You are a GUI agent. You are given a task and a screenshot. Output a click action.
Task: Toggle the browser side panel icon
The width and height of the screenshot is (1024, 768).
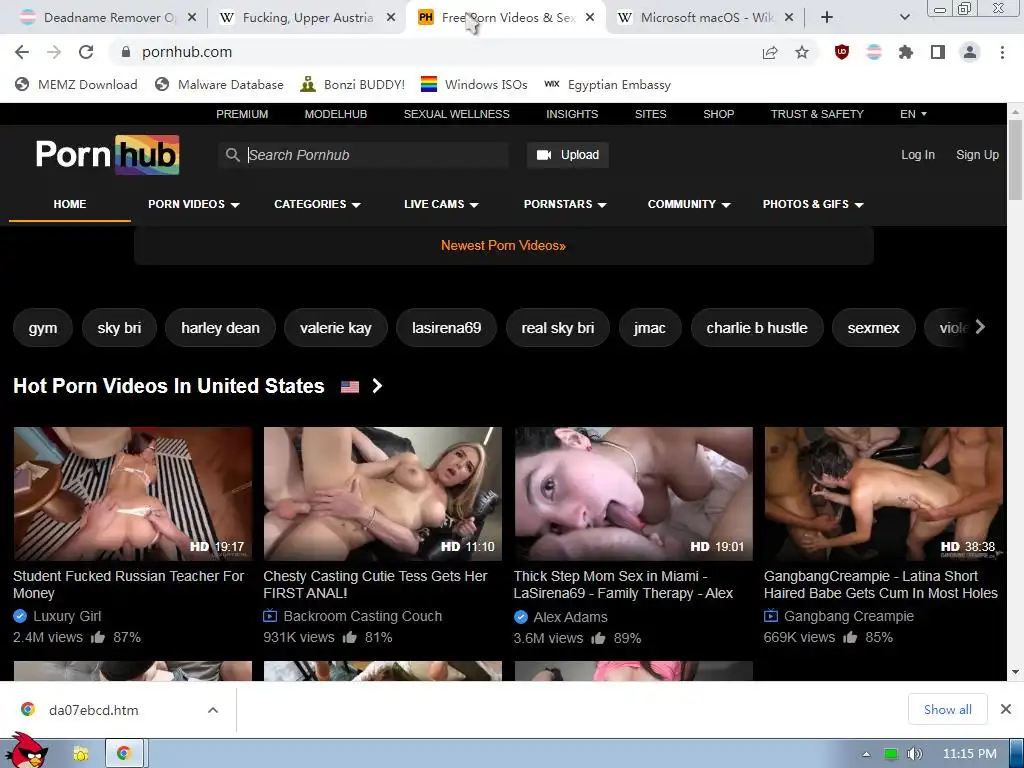click(x=938, y=52)
